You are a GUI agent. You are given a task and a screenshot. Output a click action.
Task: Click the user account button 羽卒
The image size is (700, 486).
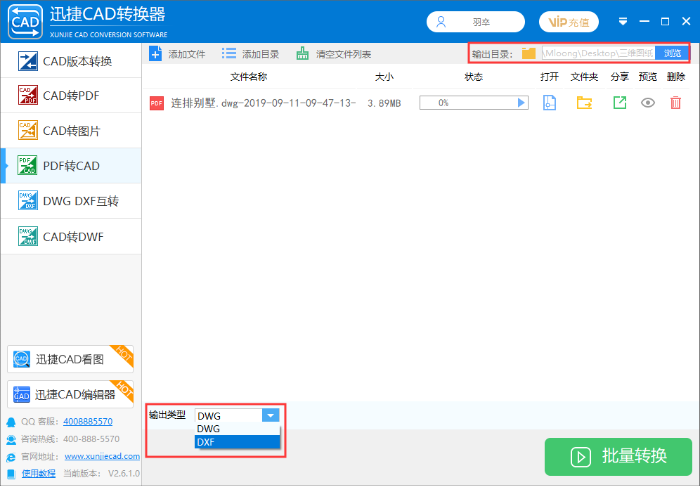tap(475, 22)
